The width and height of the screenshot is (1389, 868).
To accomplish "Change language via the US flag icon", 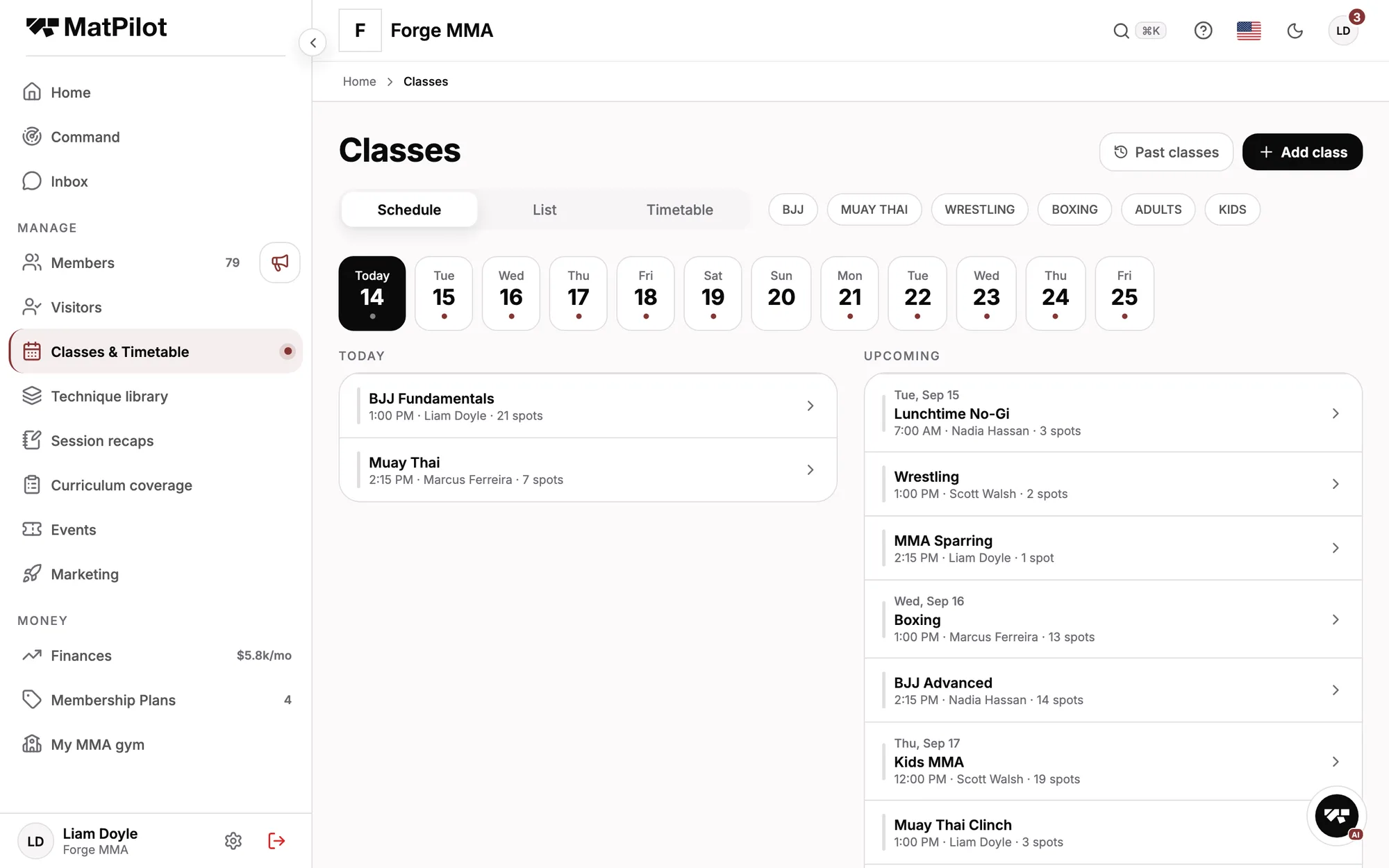I will pyautogui.click(x=1249, y=31).
